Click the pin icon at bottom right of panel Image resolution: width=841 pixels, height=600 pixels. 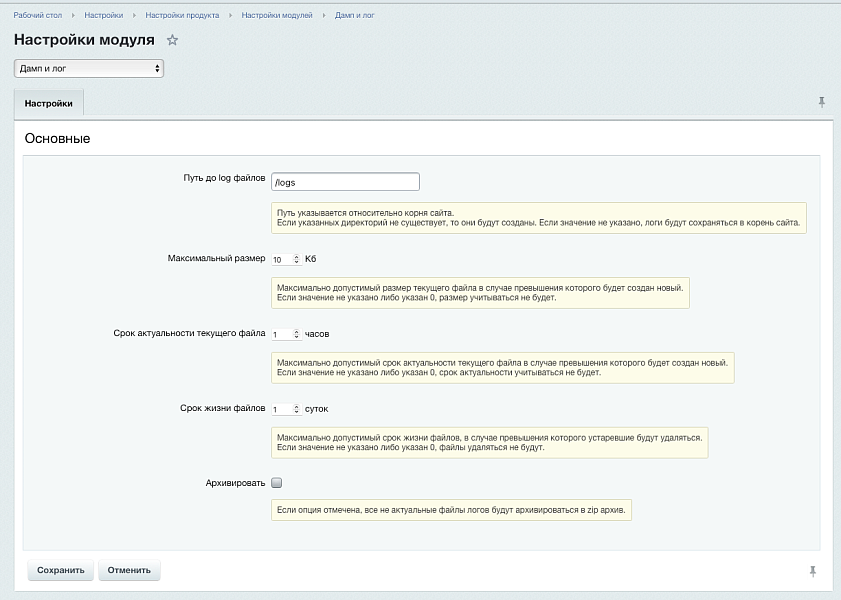pyautogui.click(x=813, y=570)
